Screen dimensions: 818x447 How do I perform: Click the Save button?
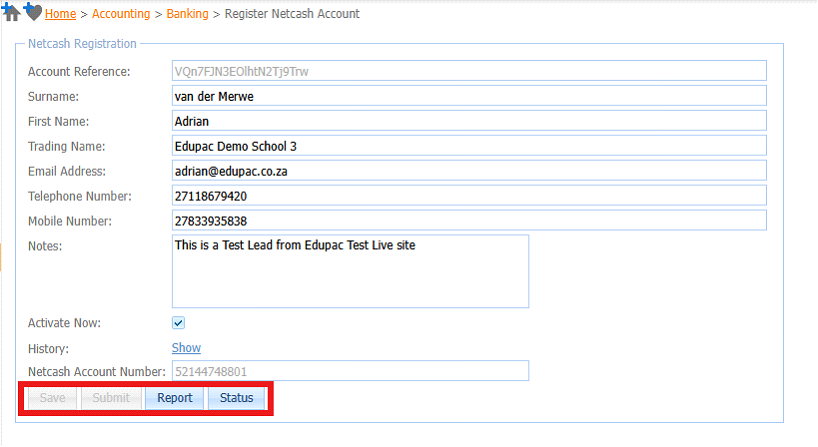(x=53, y=398)
